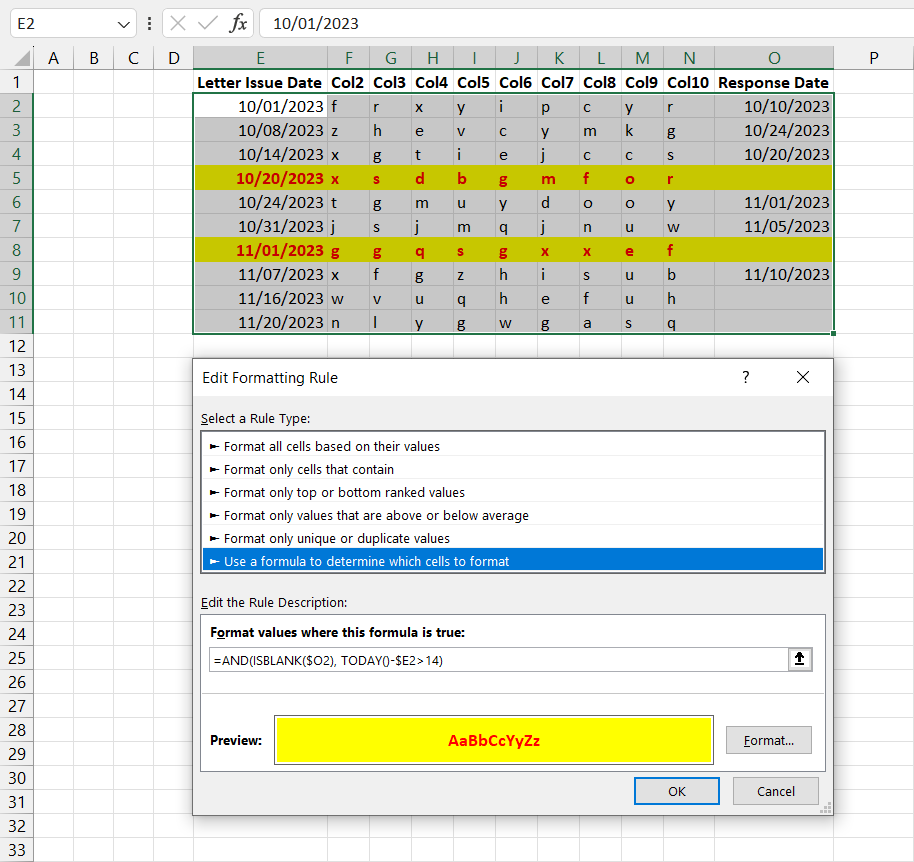Screen dimensions: 914x862
Task: Click the dialog Help question mark icon
Action: pos(745,377)
